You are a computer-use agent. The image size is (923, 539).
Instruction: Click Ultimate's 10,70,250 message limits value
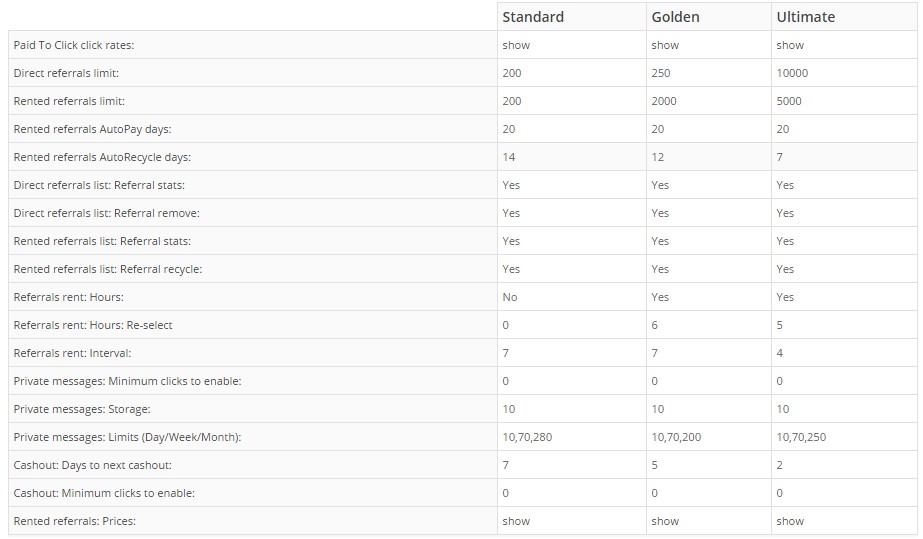pos(801,437)
